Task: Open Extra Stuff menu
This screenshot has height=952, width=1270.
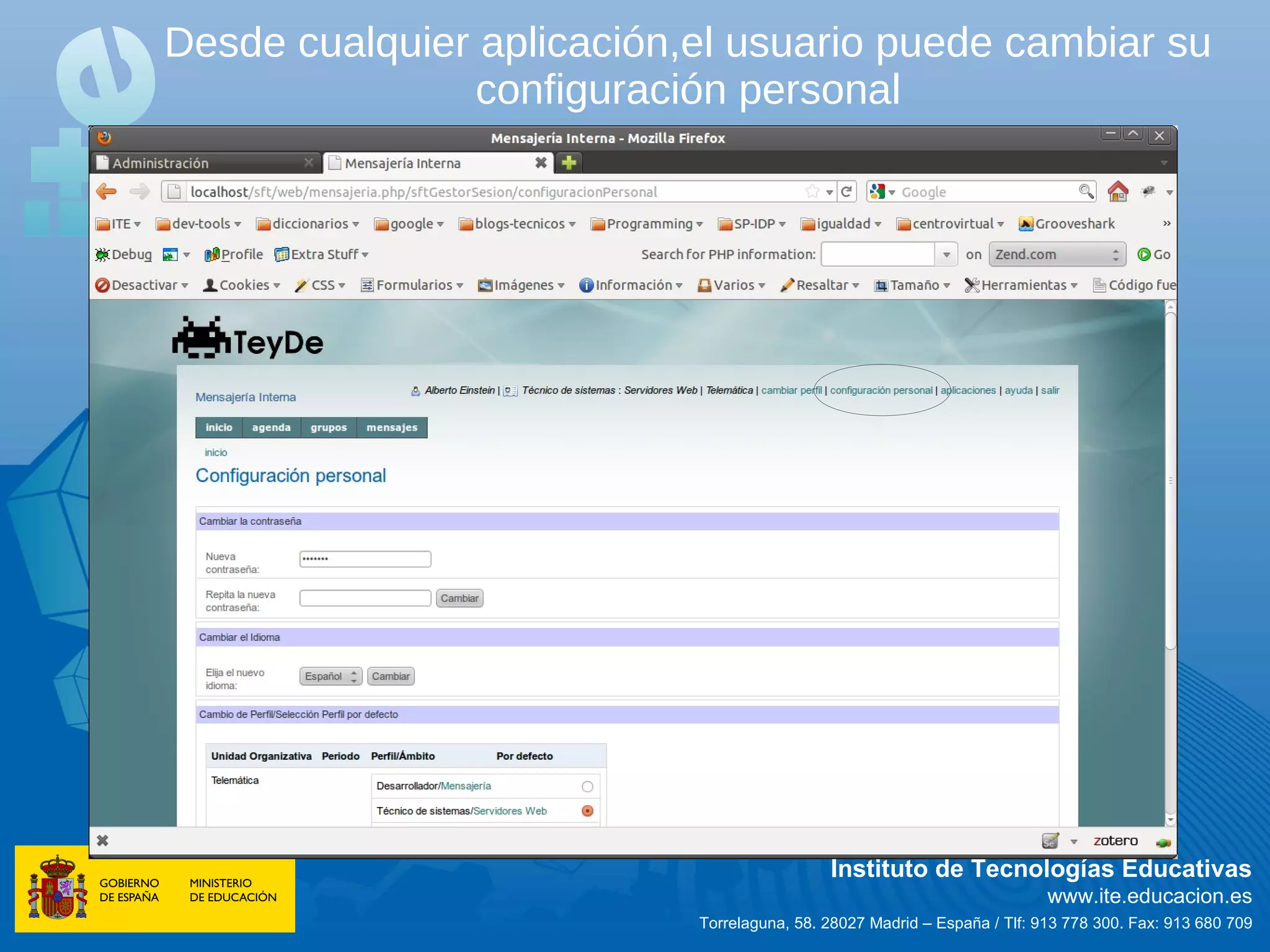Action: pyautogui.click(x=321, y=255)
